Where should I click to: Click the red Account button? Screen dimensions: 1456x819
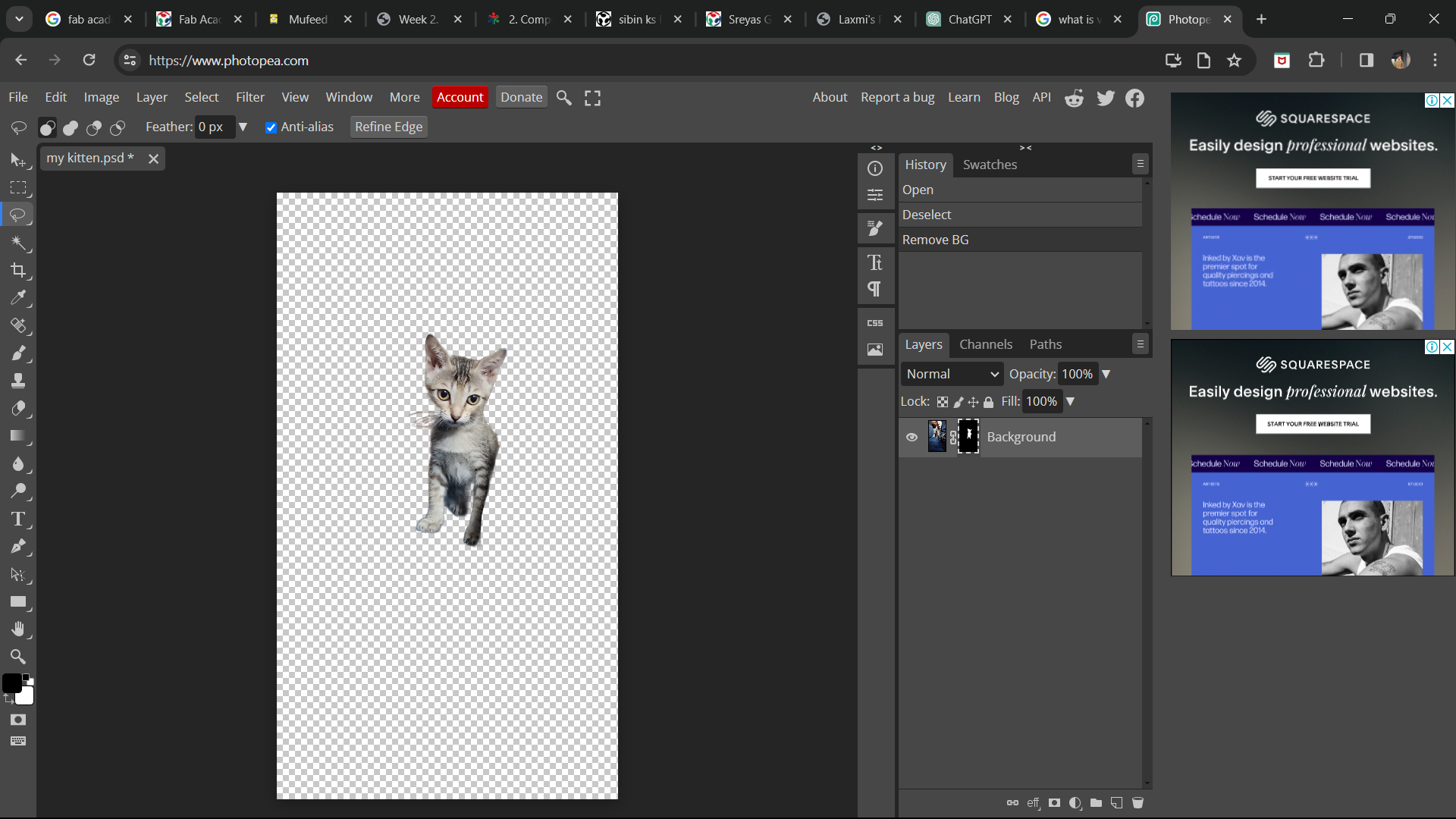click(460, 97)
